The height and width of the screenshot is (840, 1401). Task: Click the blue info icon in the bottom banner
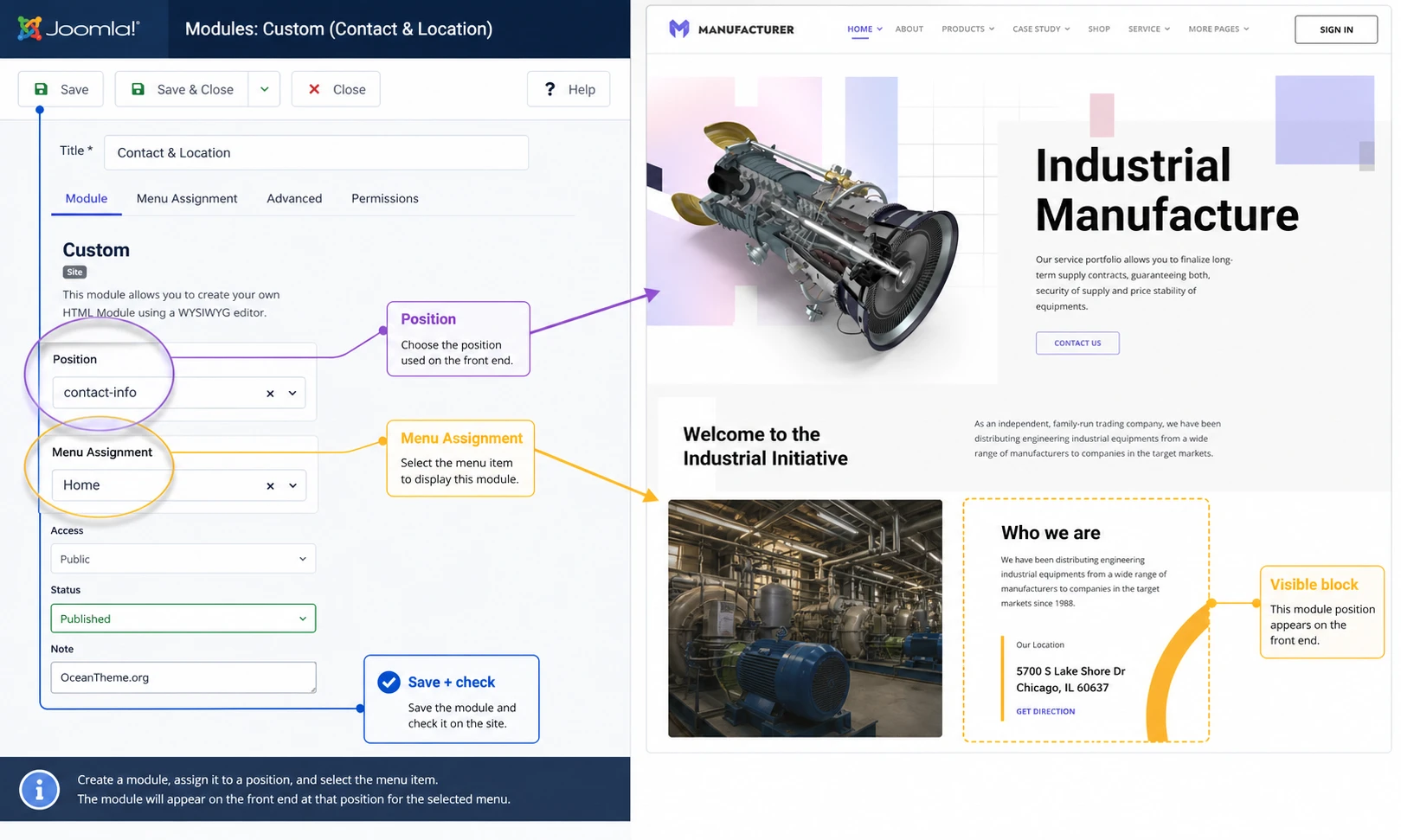coord(39,789)
